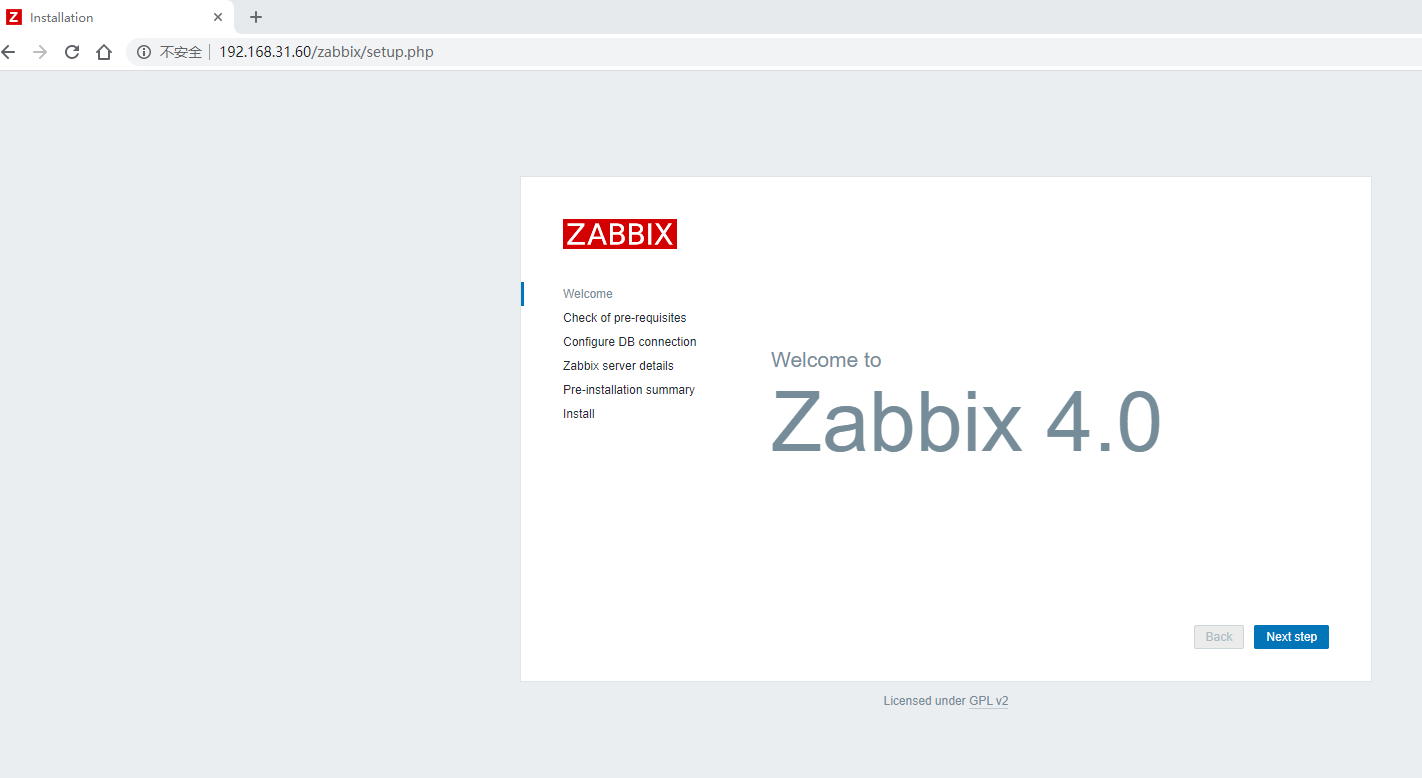
Task: Click the browser forward arrow
Action: (x=40, y=52)
